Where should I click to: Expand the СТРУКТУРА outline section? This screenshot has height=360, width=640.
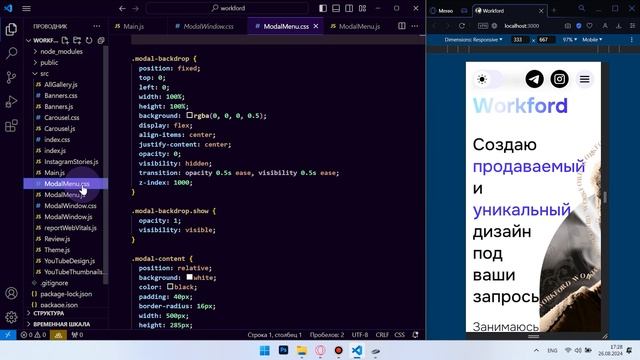click(x=49, y=313)
